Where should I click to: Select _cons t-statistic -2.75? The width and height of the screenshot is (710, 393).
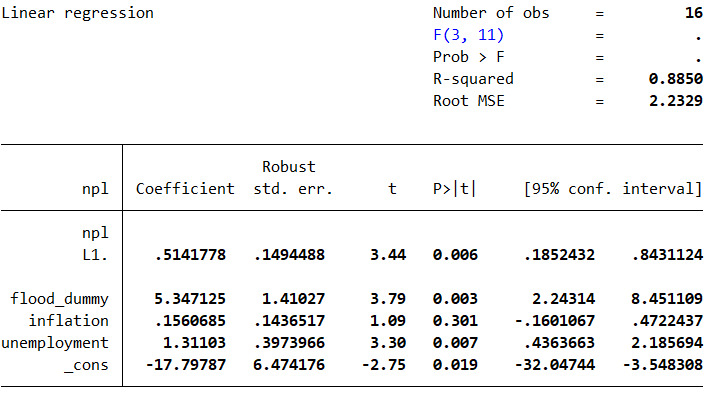click(384, 365)
